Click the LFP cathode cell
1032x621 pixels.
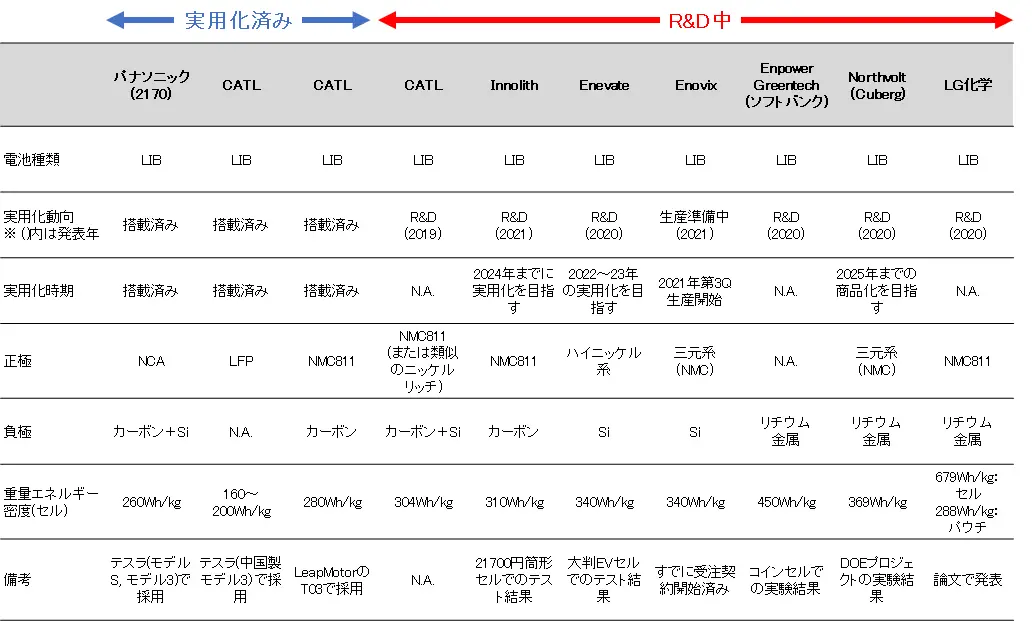coord(241,361)
